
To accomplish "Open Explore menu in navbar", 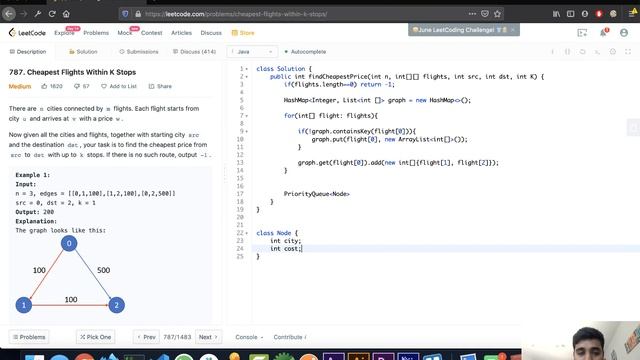I will pyautogui.click(x=64, y=33).
